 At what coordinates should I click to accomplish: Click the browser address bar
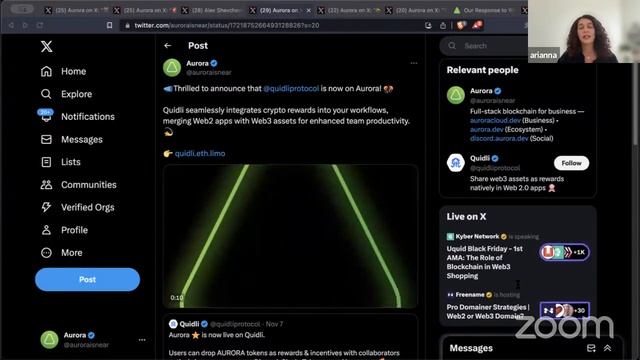pos(271,25)
